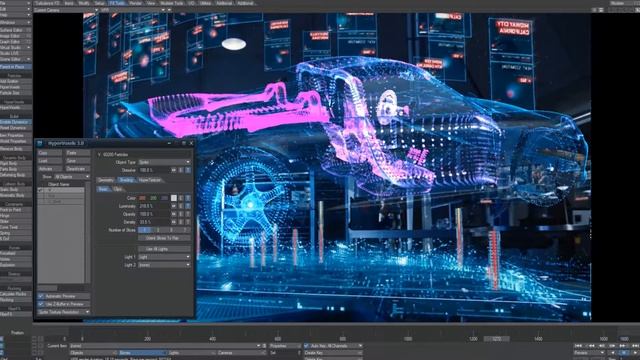Screen dimensions: 640x360
Task: Click the object list vertical scrollbar
Action: pos(88,233)
